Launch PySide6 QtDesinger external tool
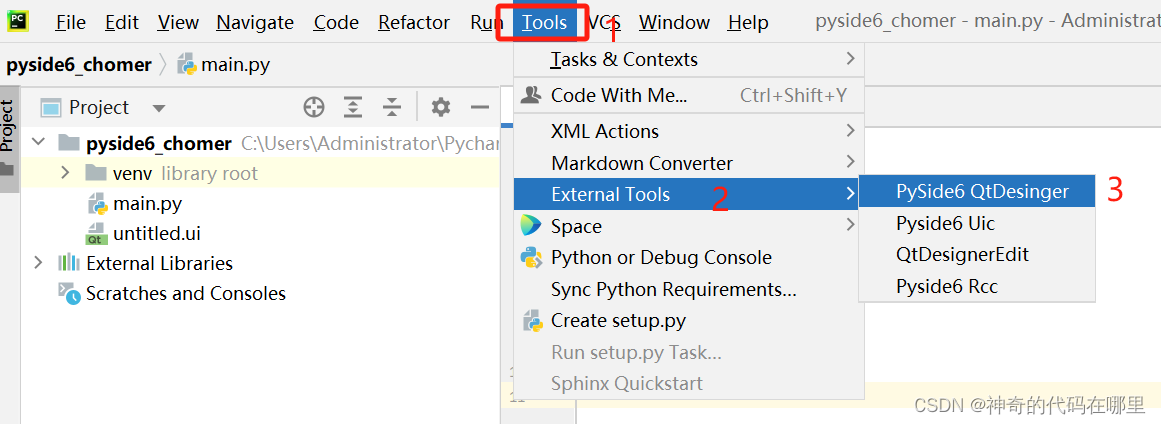1161x424 pixels. tap(977, 192)
